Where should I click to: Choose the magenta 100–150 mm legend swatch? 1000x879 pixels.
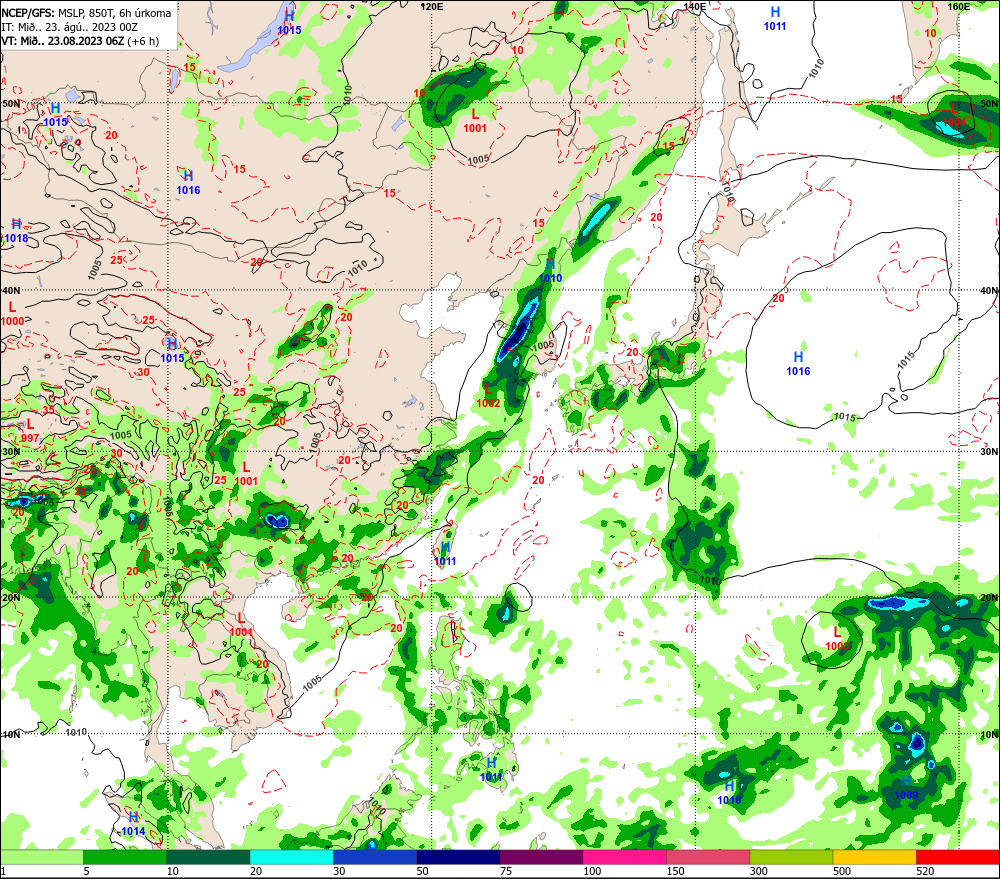click(625, 857)
